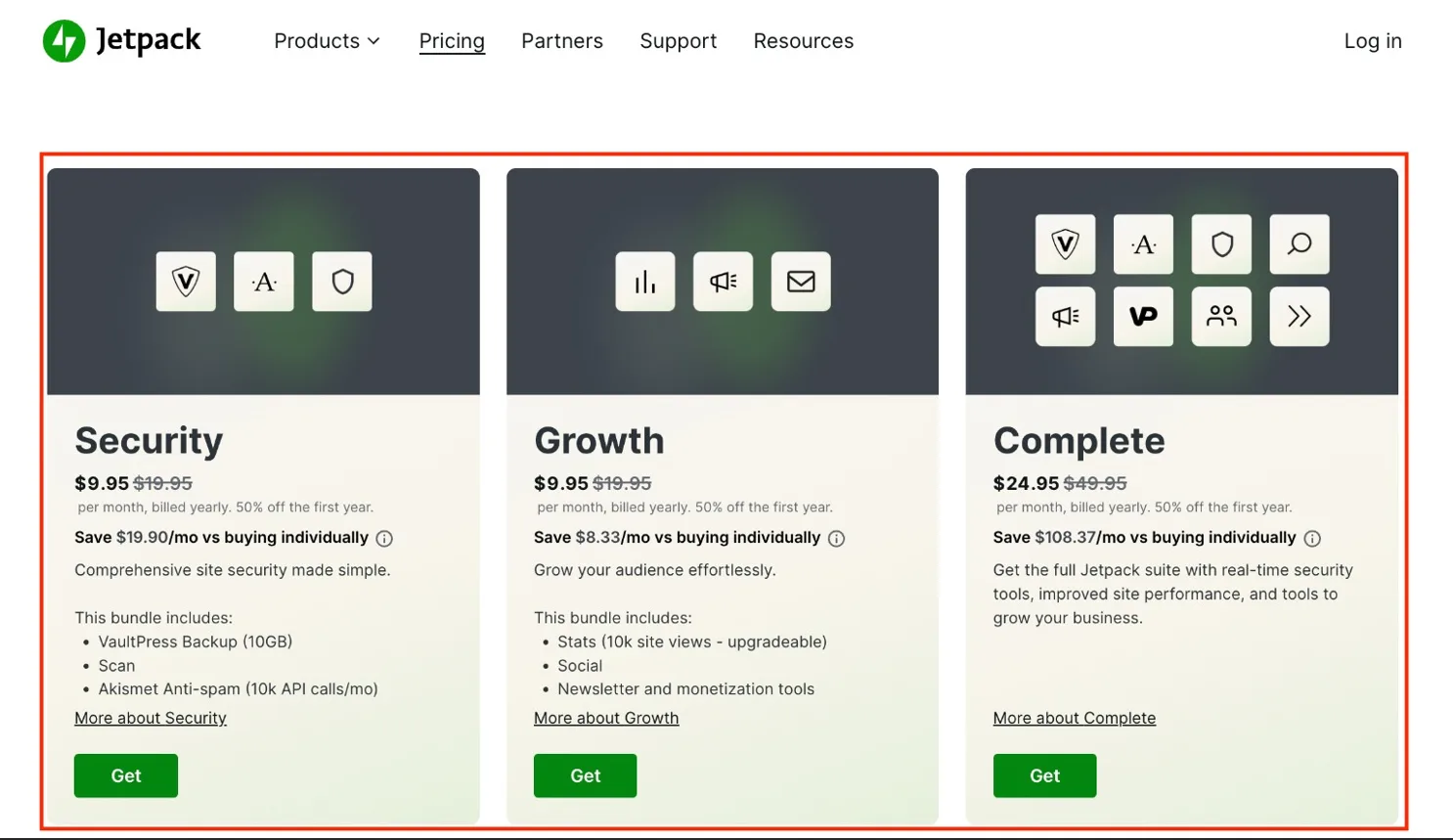Viewport: 1453px width, 840px height.
Task: Click the Security card heading
Action: [149, 441]
